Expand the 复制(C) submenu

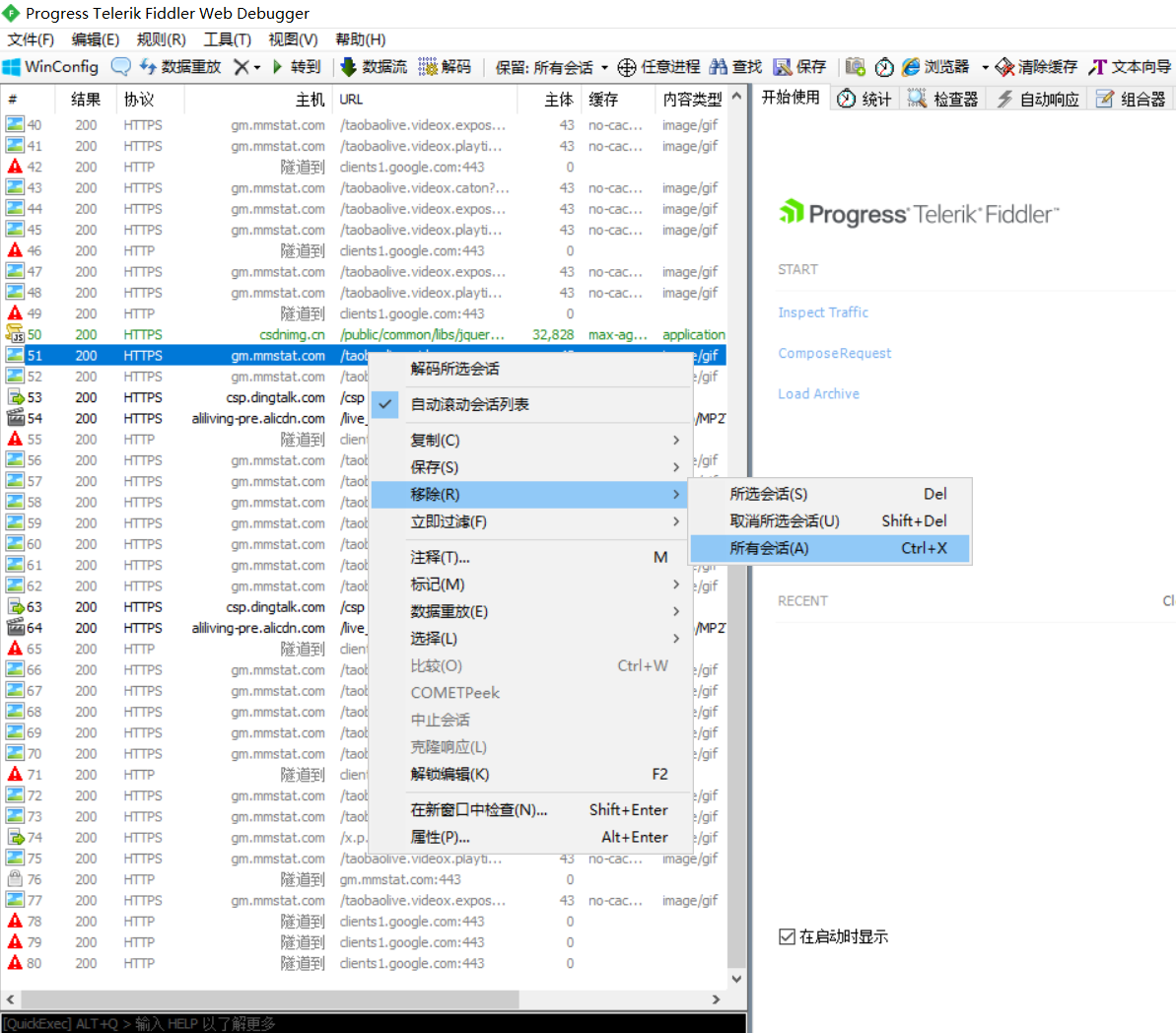(434, 440)
